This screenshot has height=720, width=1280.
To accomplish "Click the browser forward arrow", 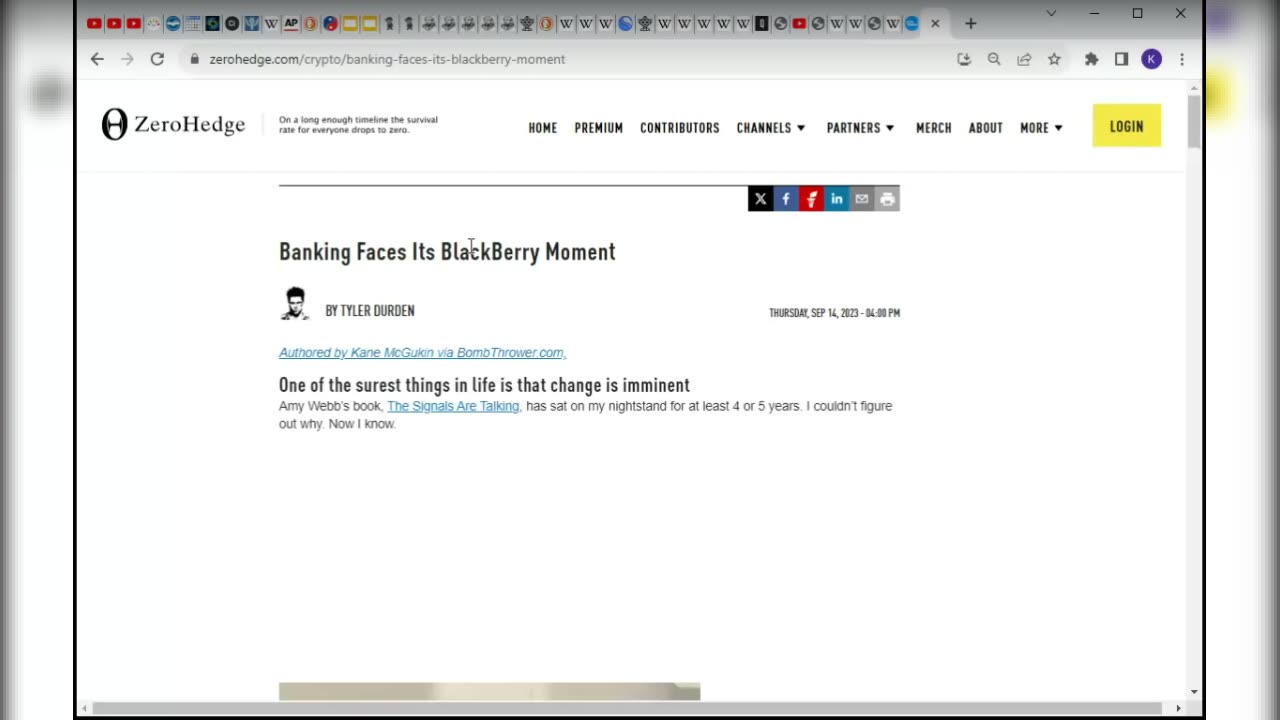I will click(127, 59).
